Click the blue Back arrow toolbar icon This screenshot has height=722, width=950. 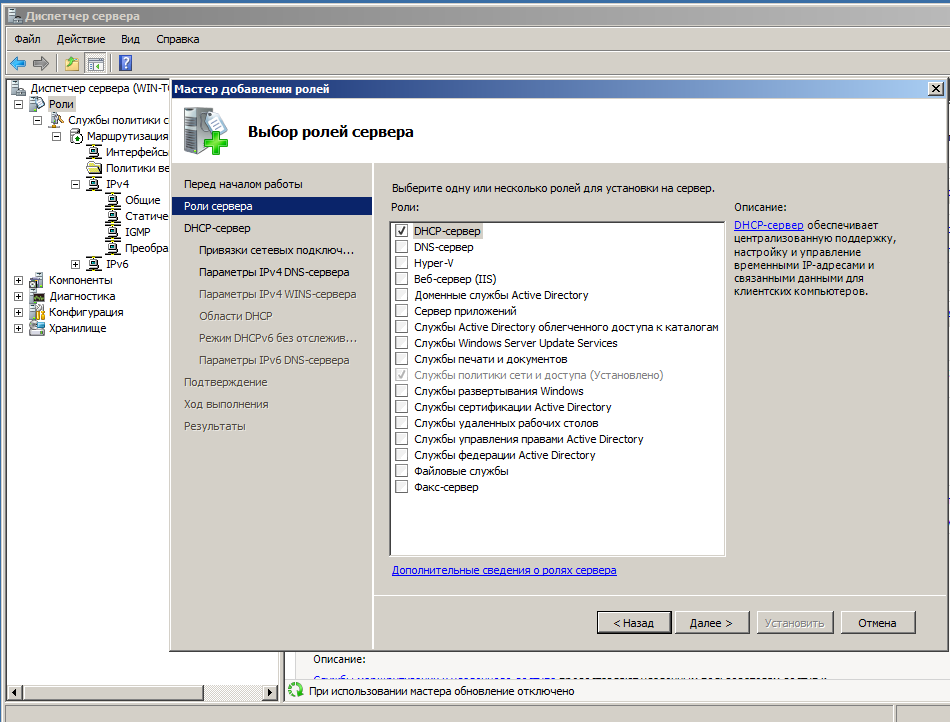click(x=17, y=64)
